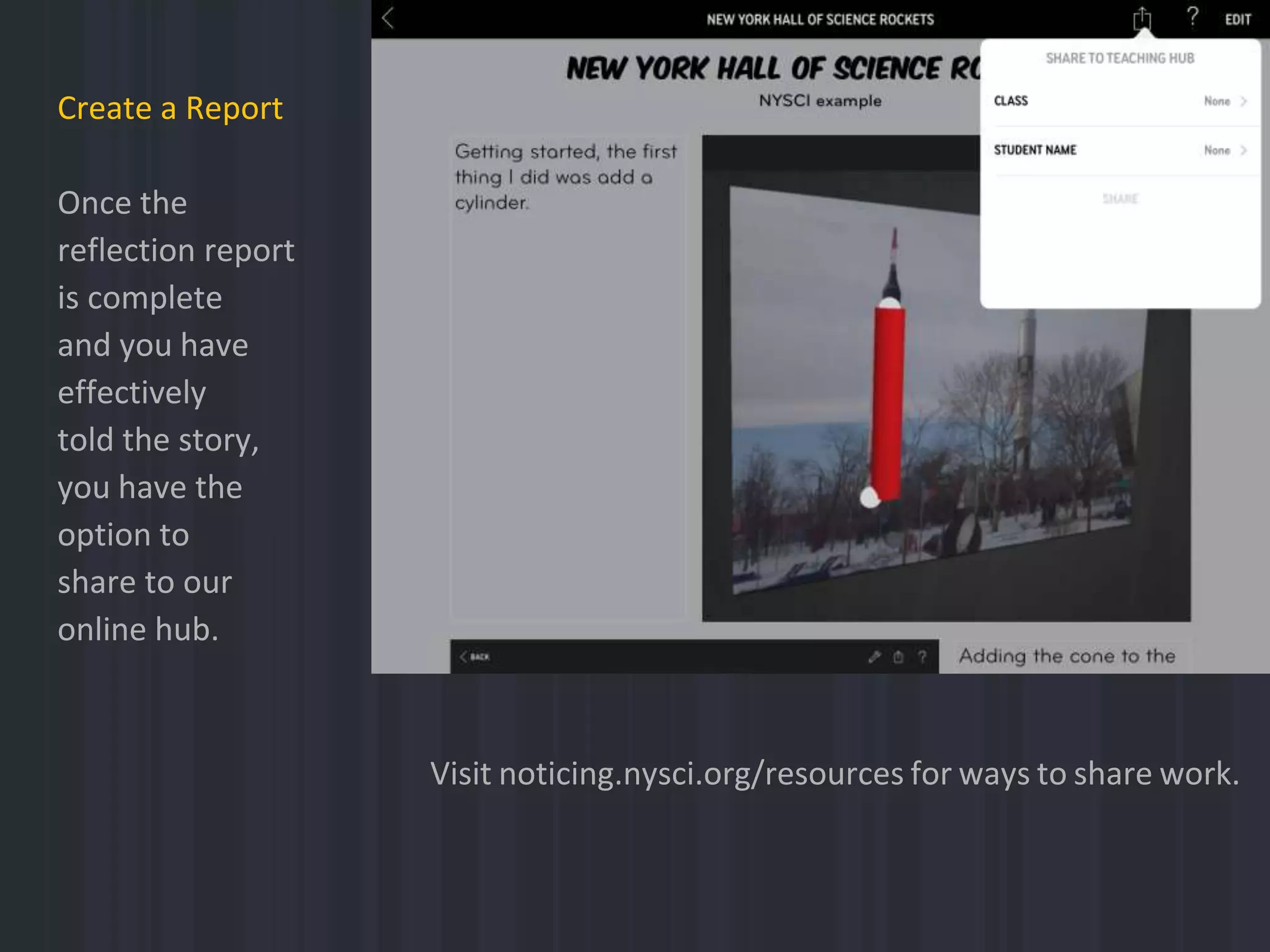
Task: Tap the top bar title 'NEW YORK HALL OF SCIENCE ROCKETS'
Action: click(820, 20)
